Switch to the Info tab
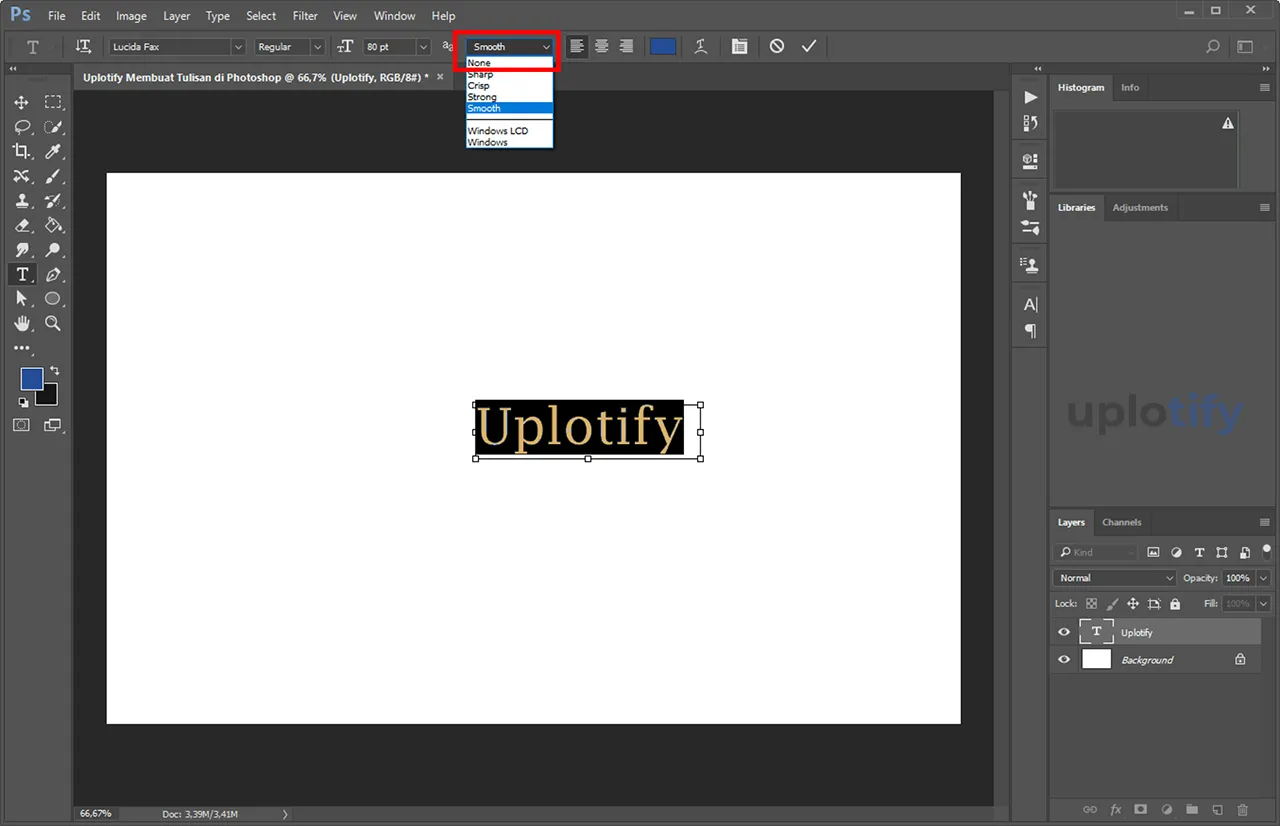The image size is (1280, 826). 1130,88
